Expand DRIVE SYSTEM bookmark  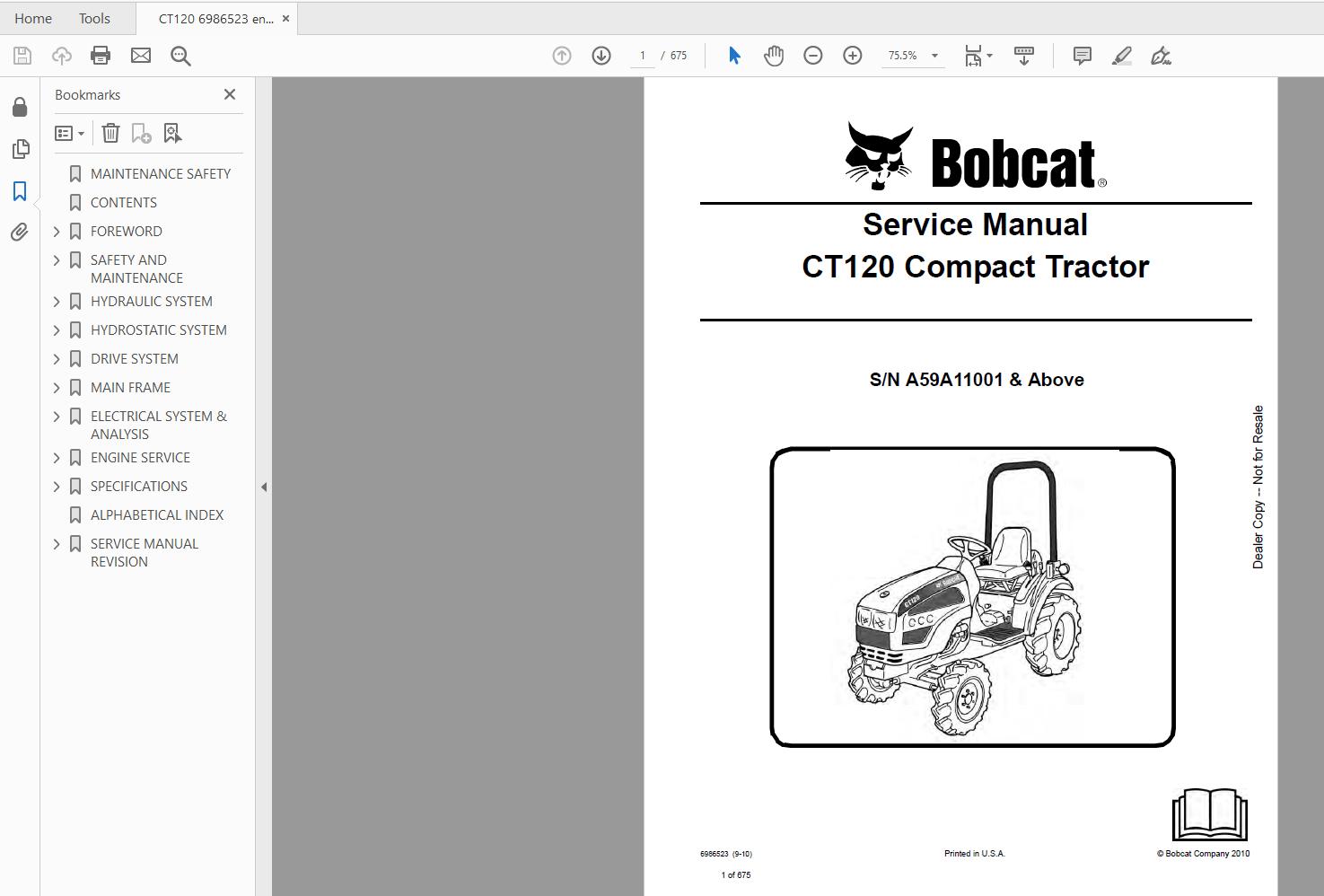(x=57, y=359)
